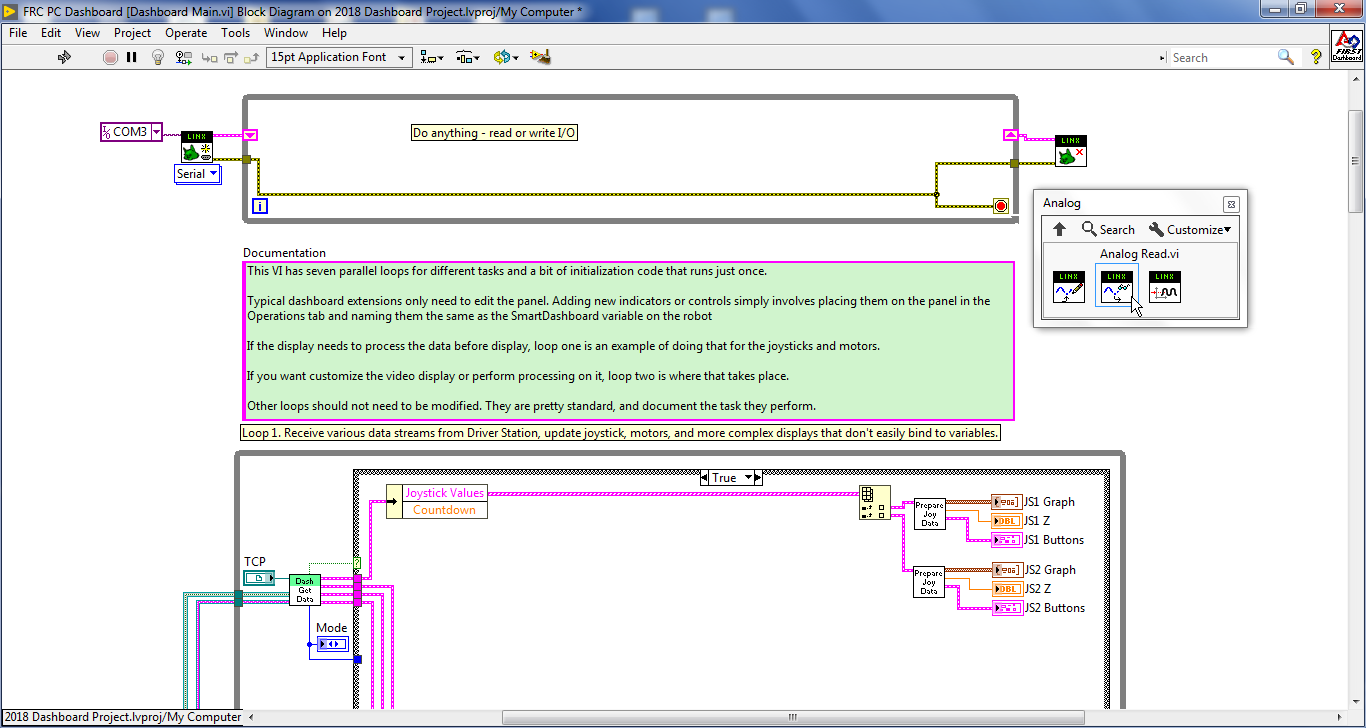Click the loop iteration terminal i
This screenshot has width=1366, height=728.
click(259, 206)
